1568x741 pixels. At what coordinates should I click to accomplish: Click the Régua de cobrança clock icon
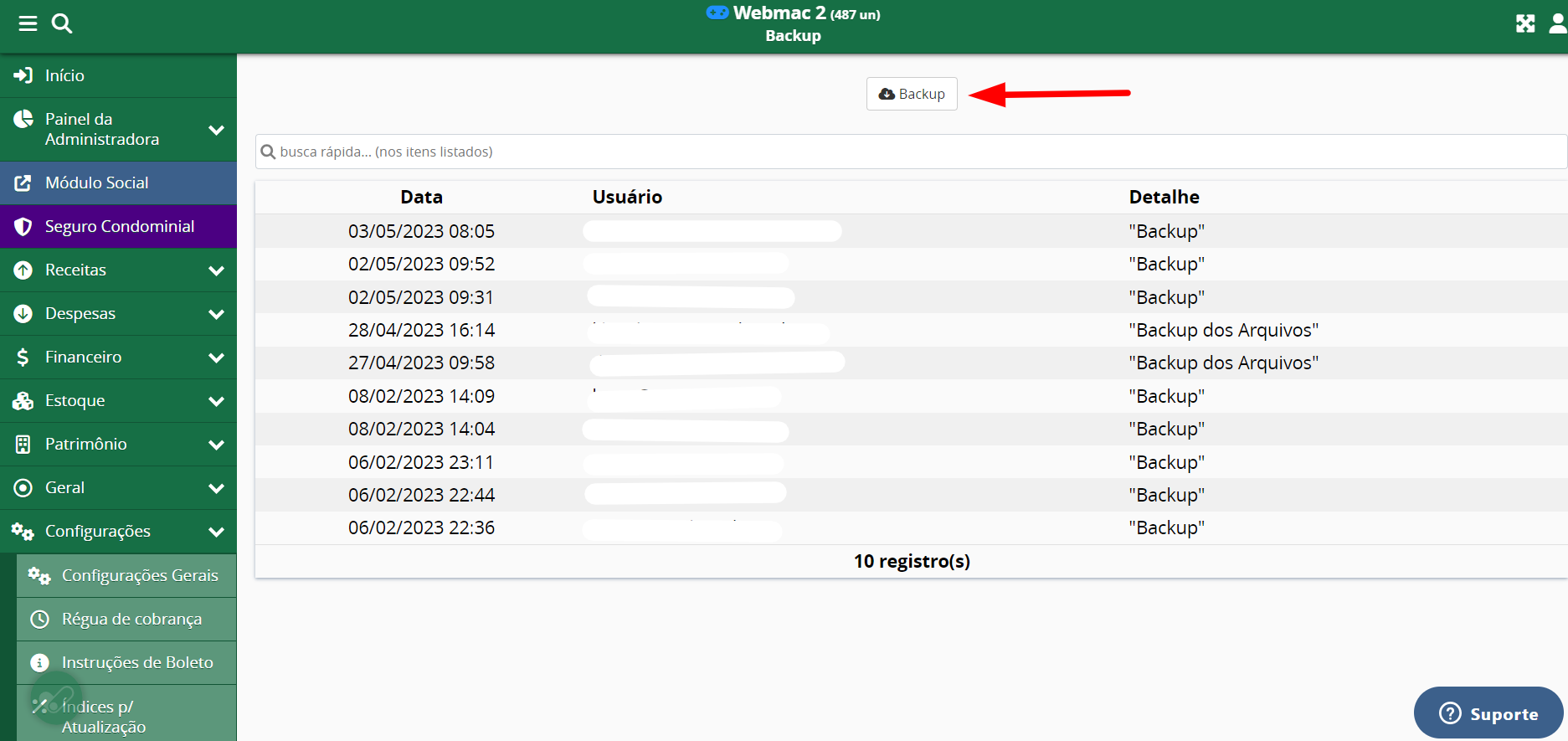point(39,620)
